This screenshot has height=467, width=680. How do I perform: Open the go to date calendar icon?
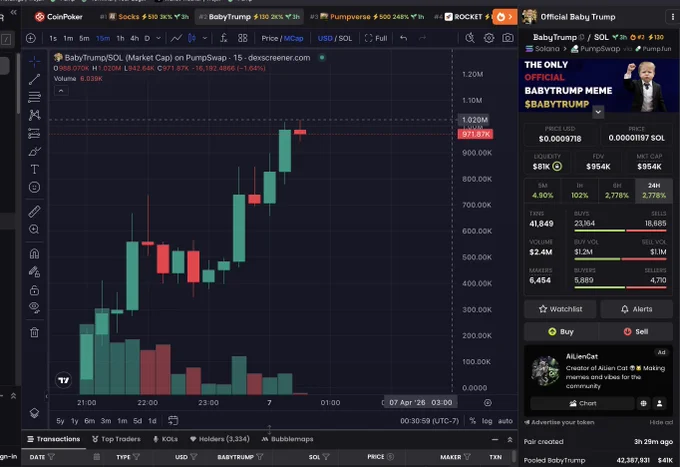coord(173,421)
